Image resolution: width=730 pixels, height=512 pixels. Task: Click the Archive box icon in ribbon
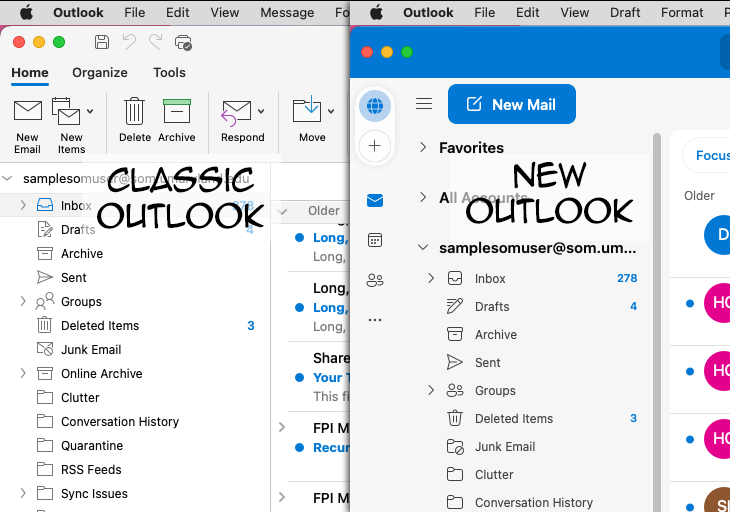tap(176, 111)
